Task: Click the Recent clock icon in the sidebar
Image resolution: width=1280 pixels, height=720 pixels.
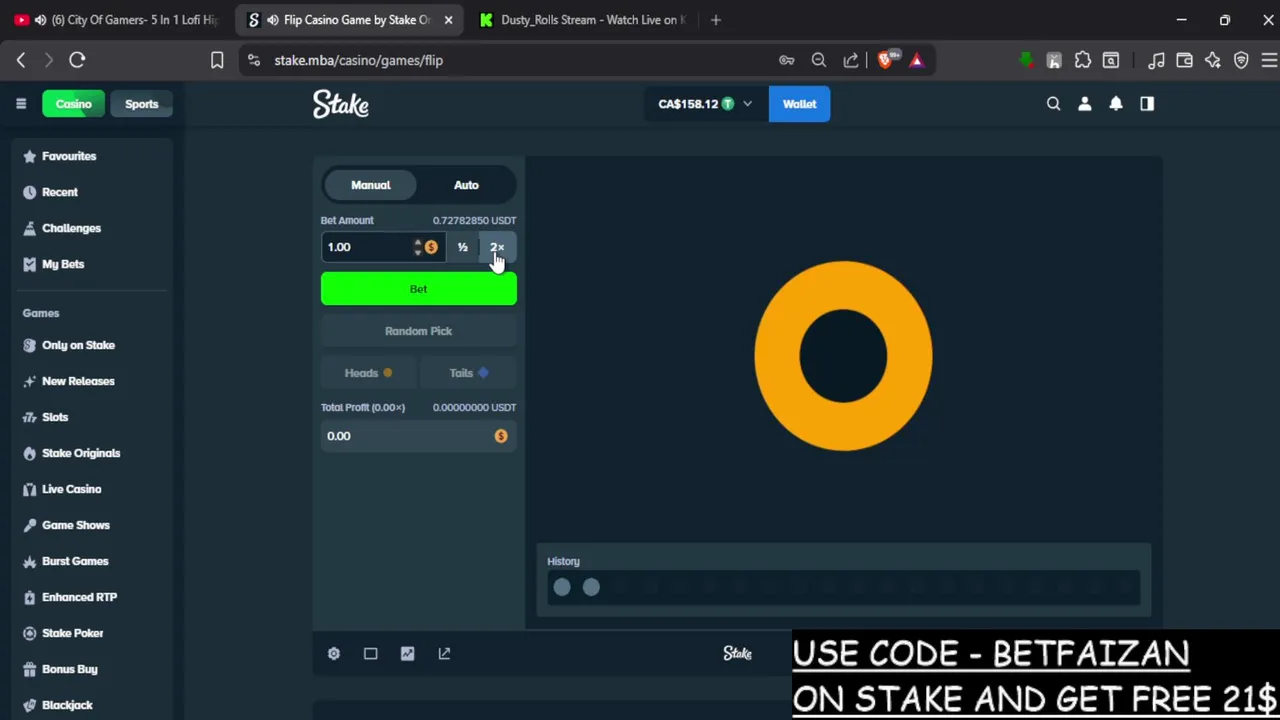Action: point(29,192)
